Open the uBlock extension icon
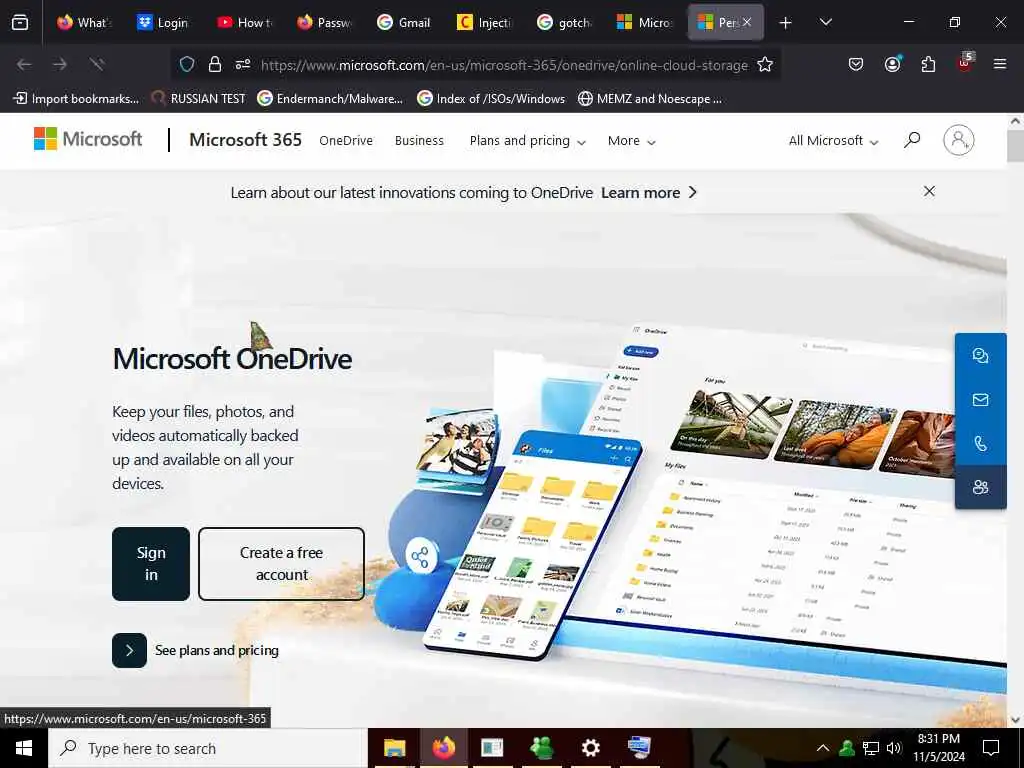 pyautogui.click(x=965, y=63)
